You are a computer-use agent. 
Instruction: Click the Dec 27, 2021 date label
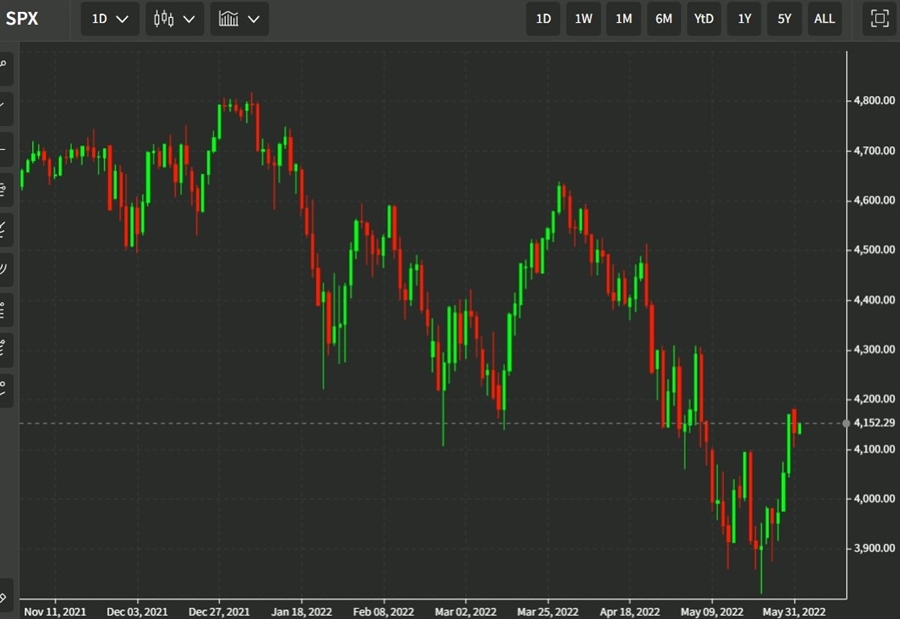pyautogui.click(x=219, y=612)
